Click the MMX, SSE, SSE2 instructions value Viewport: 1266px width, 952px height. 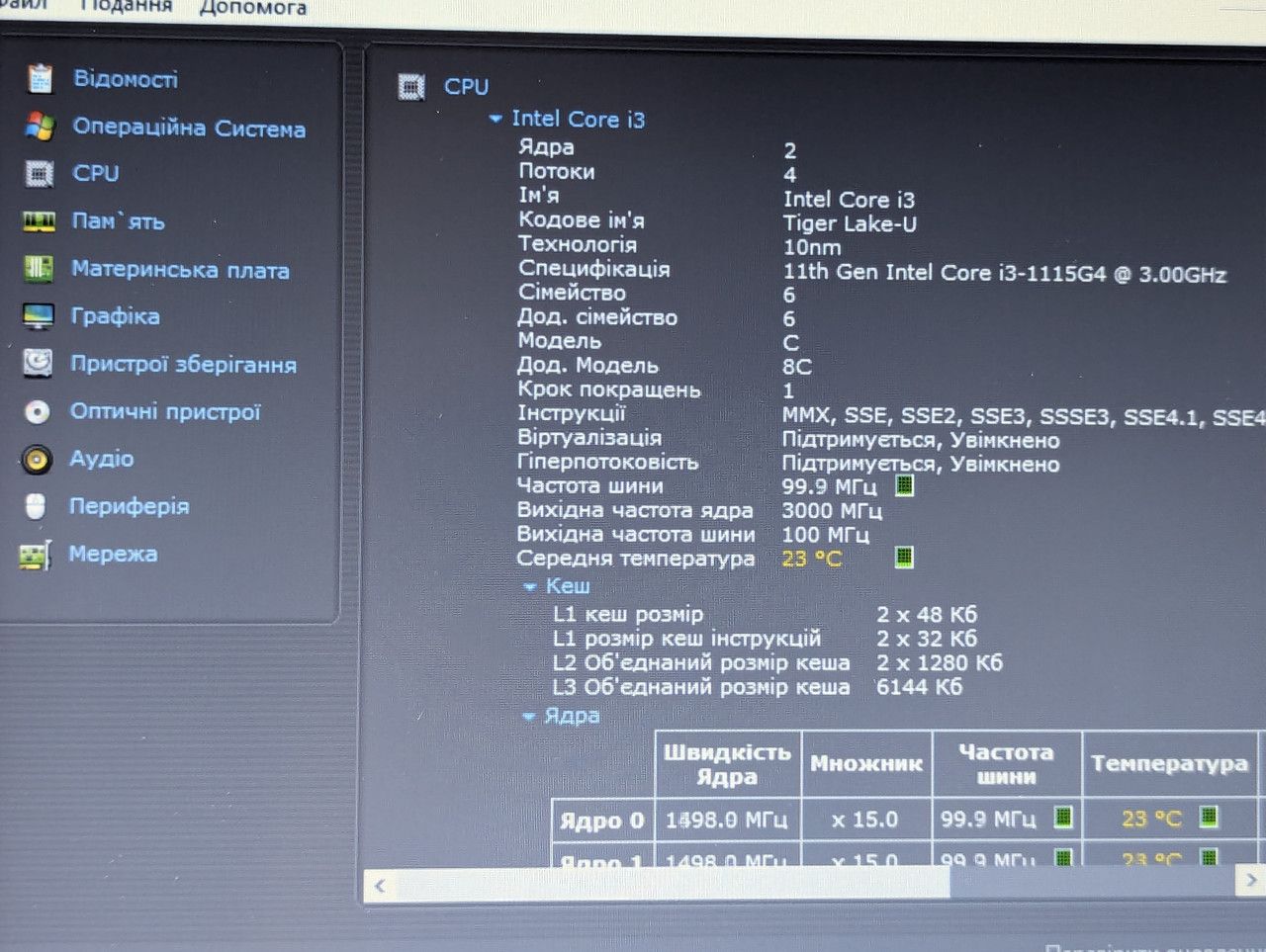pyautogui.click(x=1024, y=416)
